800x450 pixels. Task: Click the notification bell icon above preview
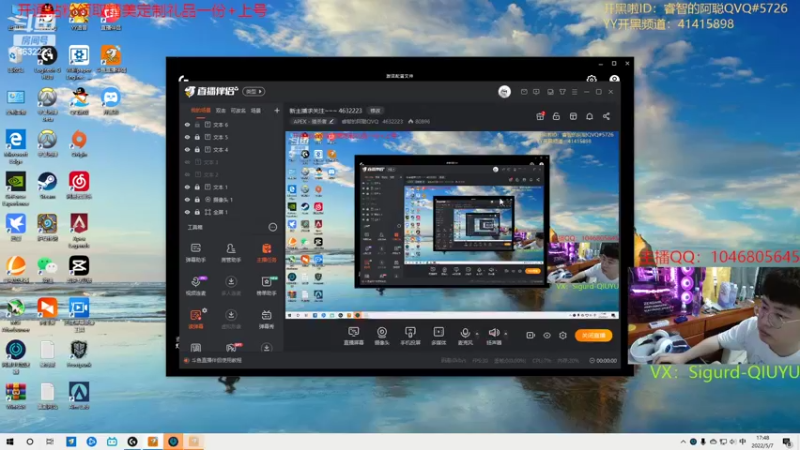[x=589, y=116]
